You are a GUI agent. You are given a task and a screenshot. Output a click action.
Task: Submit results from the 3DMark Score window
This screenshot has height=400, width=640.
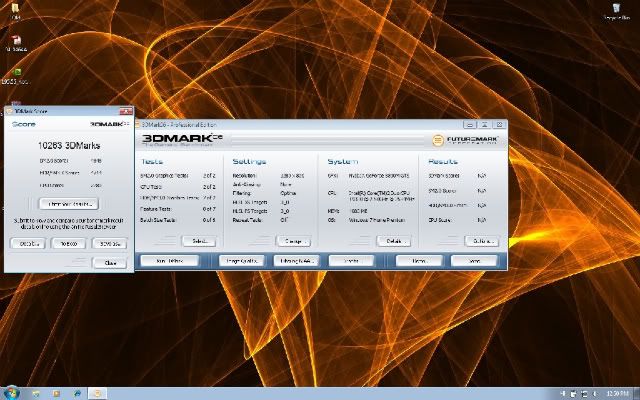point(69,204)
